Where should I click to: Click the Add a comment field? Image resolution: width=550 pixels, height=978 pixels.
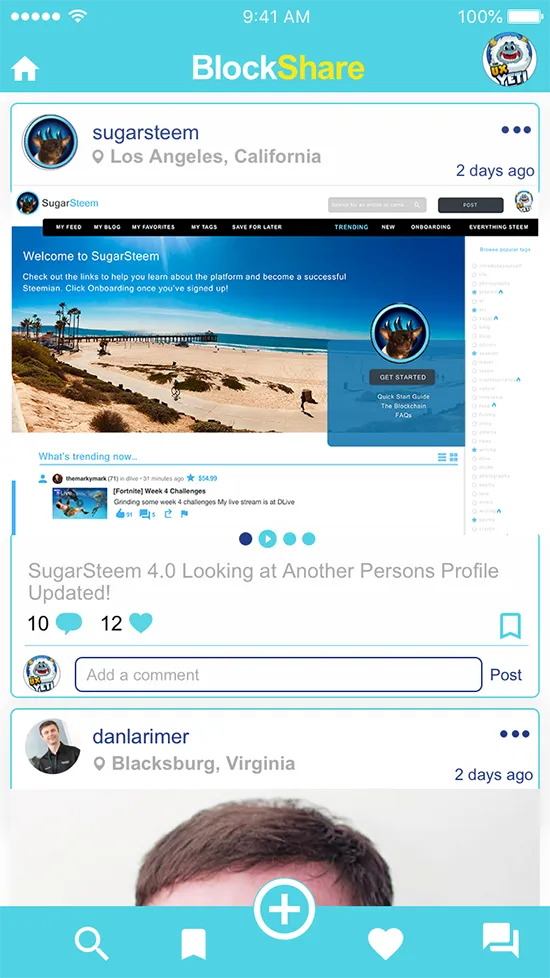click(278, 674)
